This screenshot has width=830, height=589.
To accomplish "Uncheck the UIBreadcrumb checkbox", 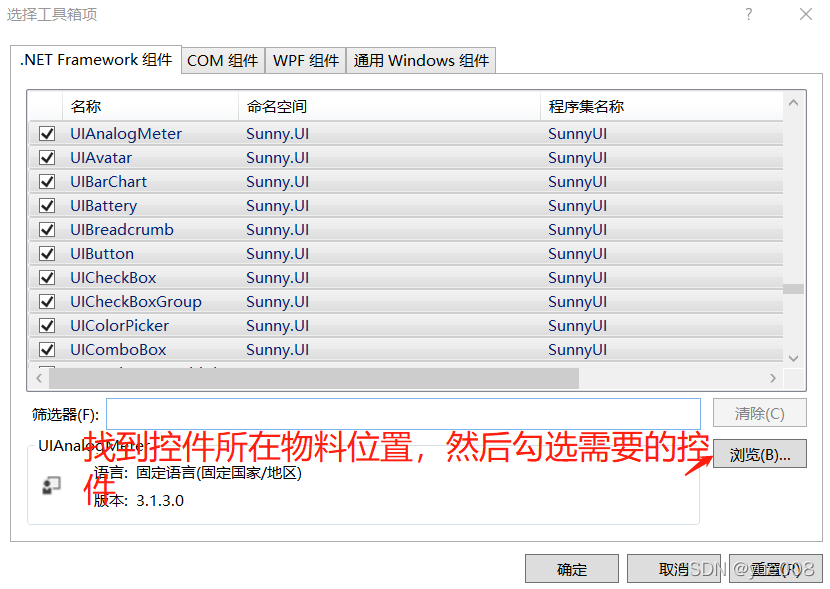I will click(47, 230).
